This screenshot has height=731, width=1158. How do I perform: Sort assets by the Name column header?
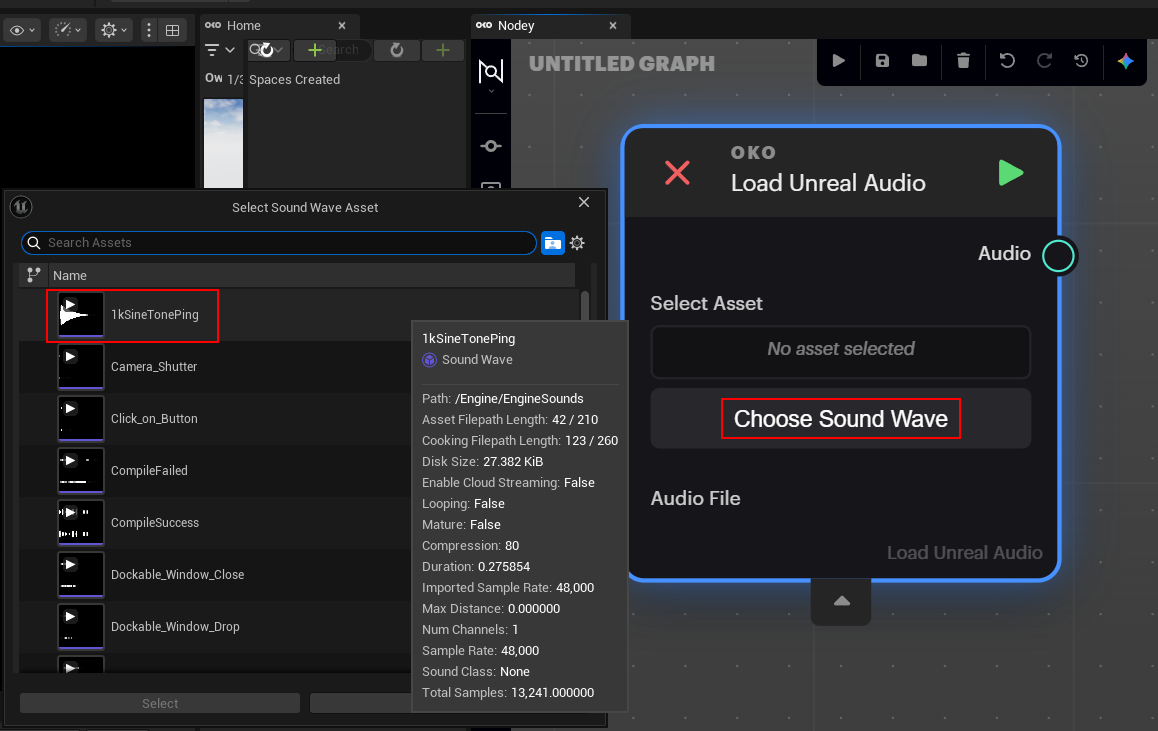pos(70,275)
